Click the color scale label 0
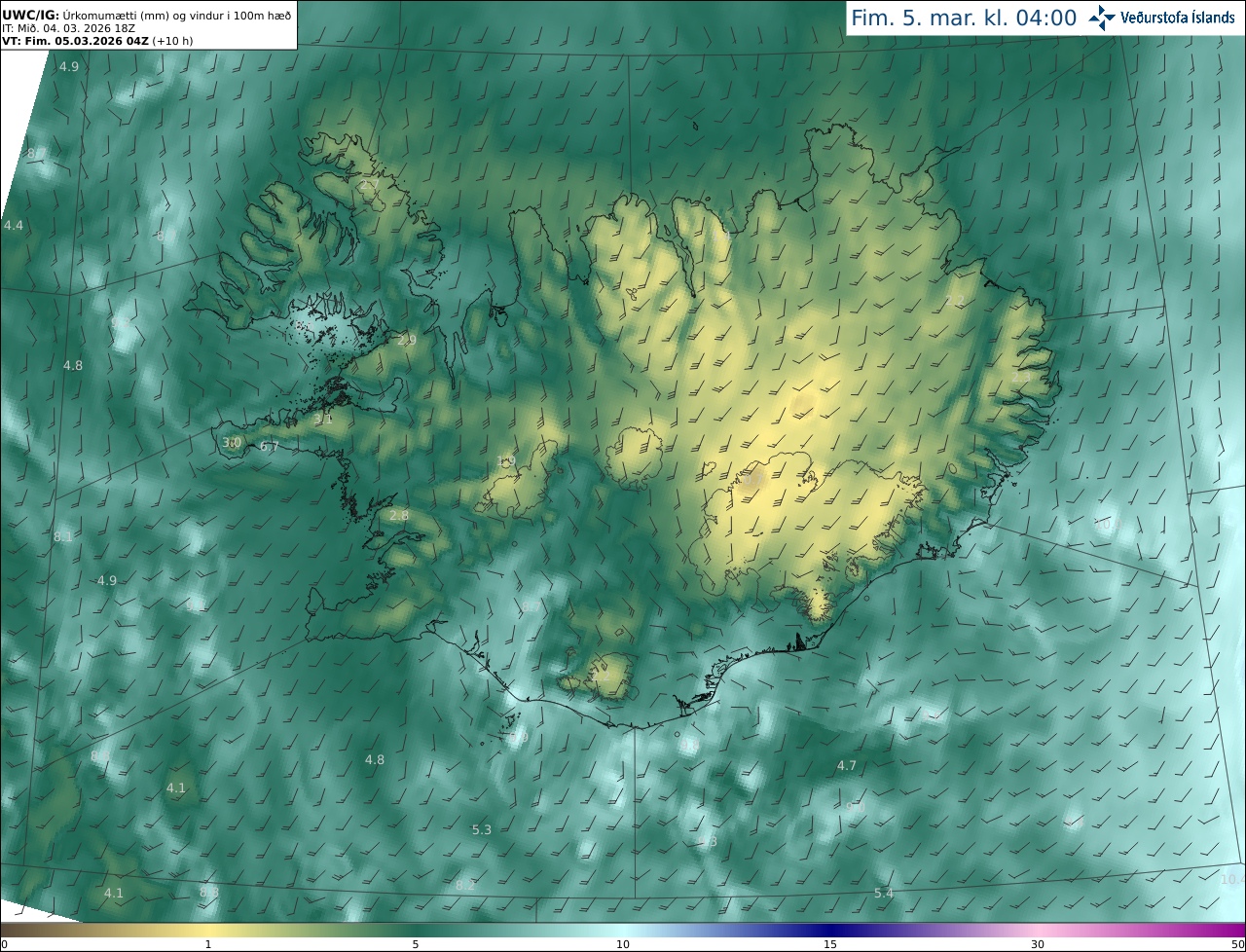This screenshot has height=952, width=1246. tap(4, 944)
